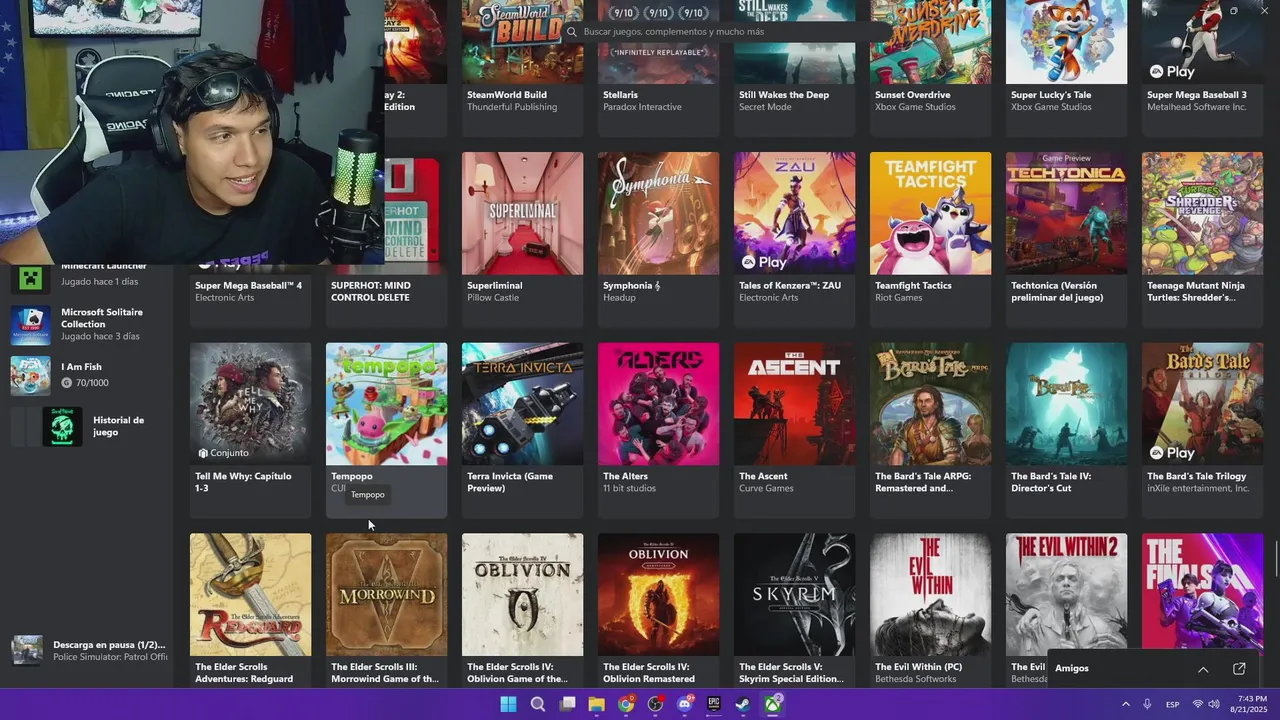Open The Evil Within (PC) cover

pyautogui.click(x=930, y=594)
